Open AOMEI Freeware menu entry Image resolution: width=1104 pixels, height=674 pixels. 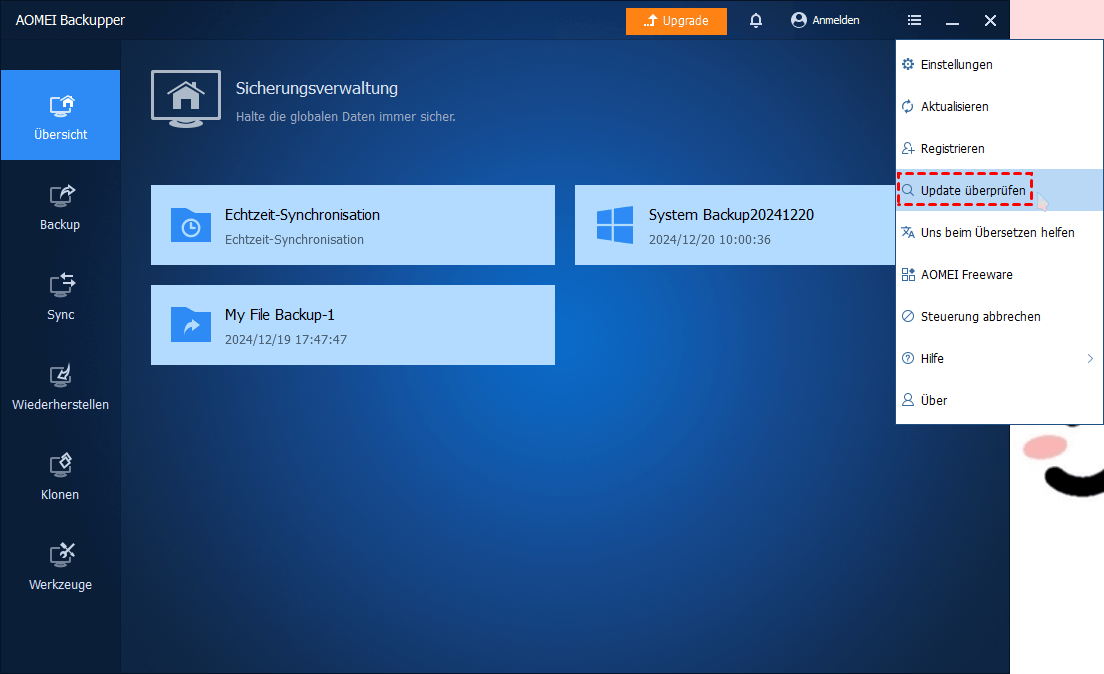[999, 275]
